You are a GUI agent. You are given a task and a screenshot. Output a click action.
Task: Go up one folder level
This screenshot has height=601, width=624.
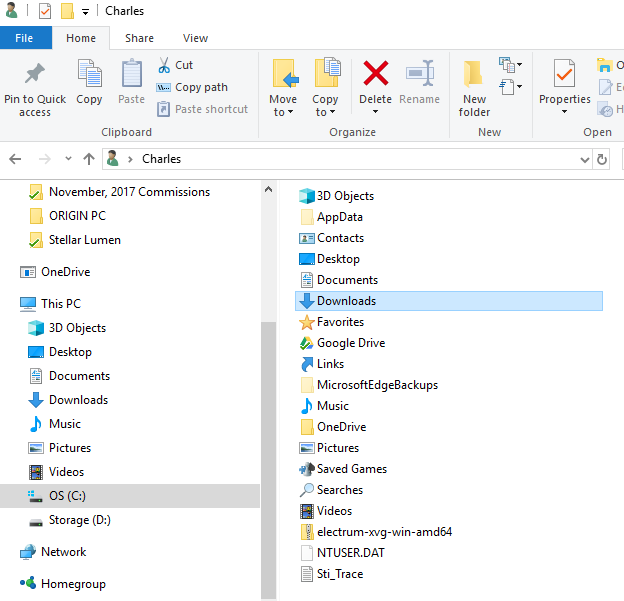89,159
